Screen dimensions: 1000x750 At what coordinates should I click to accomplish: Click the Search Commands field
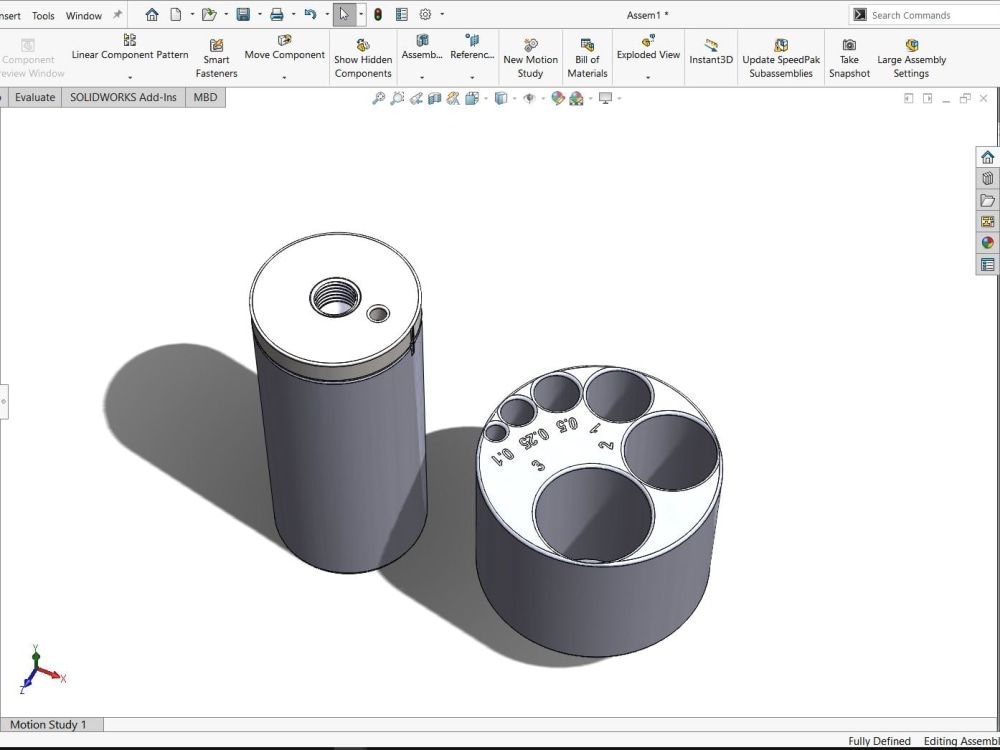925,15
